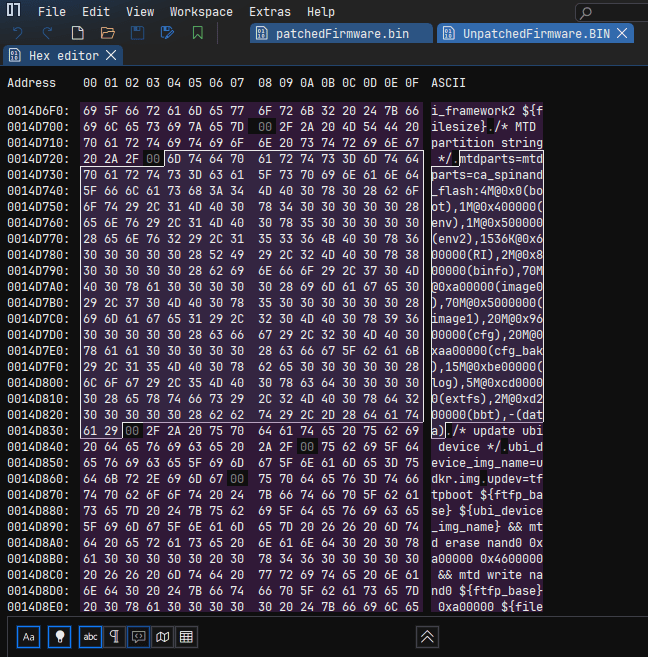This screenshot has height=657, width=648.
Task: Click ASCII text 'tpboot ${ftfp_ba'
Action: (x=487, y=495)
